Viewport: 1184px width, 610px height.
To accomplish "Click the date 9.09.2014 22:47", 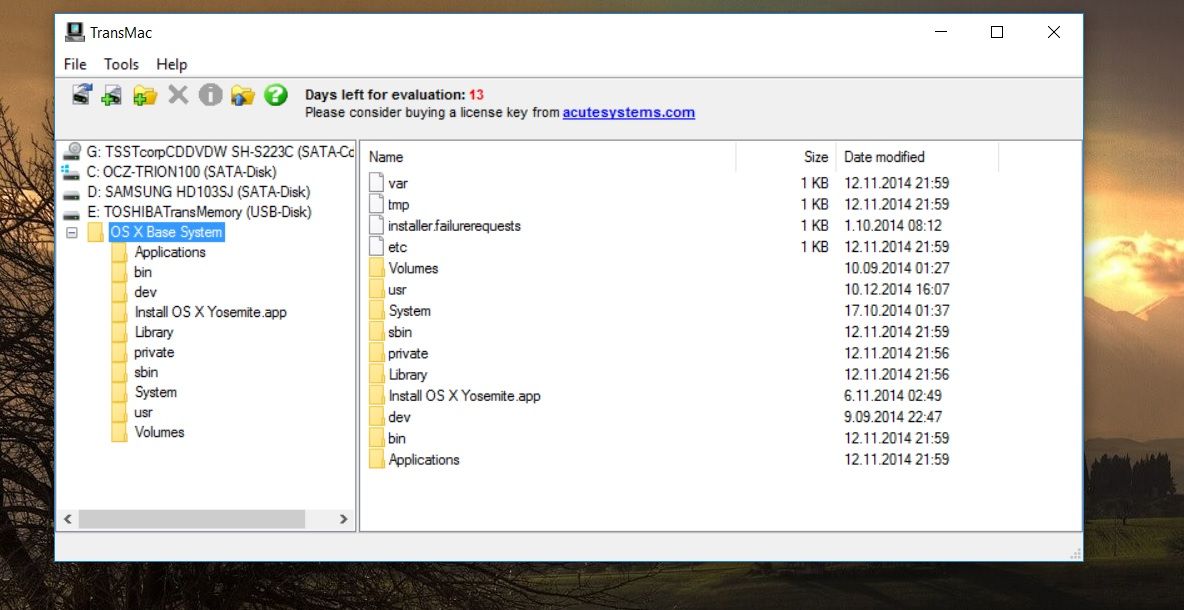I will [x=893, y=417].
